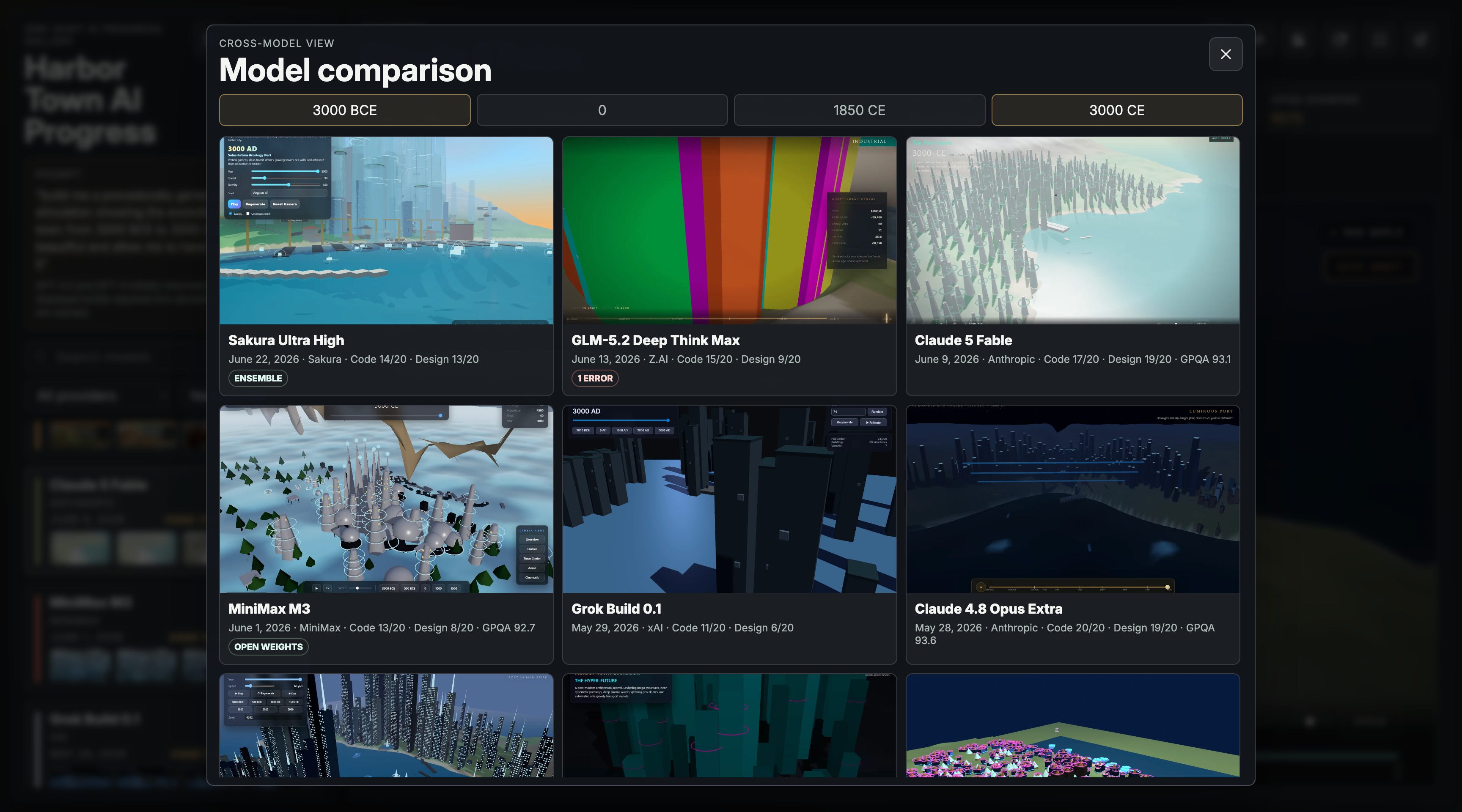
Task: Click the Play button in Sakura preview
Action: pyautogui.click(x=234, y=204)
